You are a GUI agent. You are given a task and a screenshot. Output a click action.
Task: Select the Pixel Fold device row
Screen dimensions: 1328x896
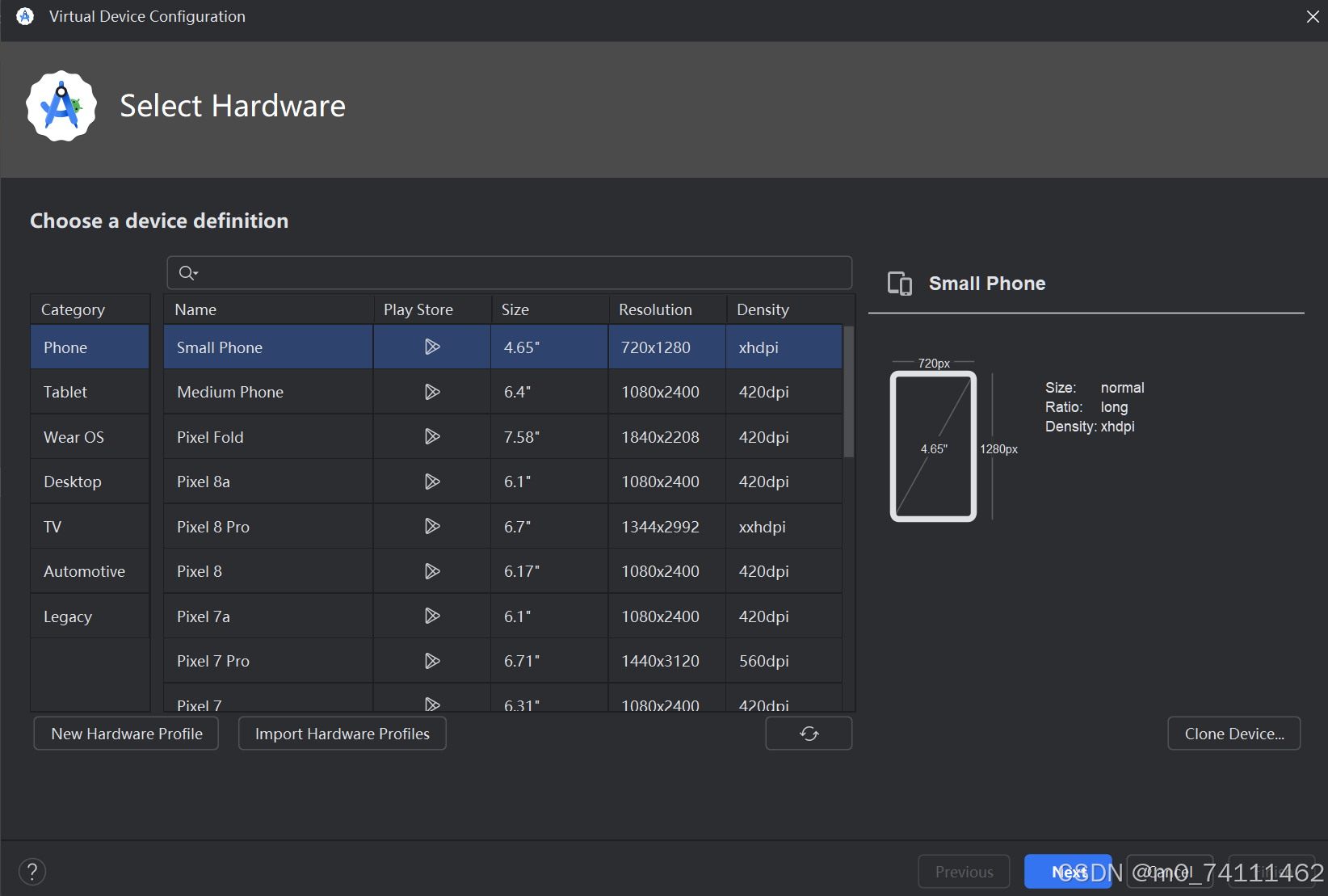[503, 437]
